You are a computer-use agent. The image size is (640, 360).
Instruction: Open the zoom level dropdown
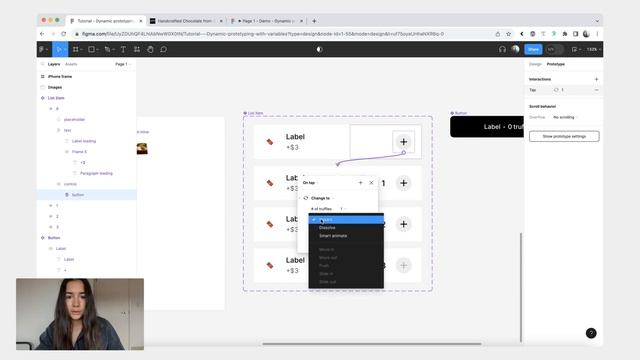593,49
